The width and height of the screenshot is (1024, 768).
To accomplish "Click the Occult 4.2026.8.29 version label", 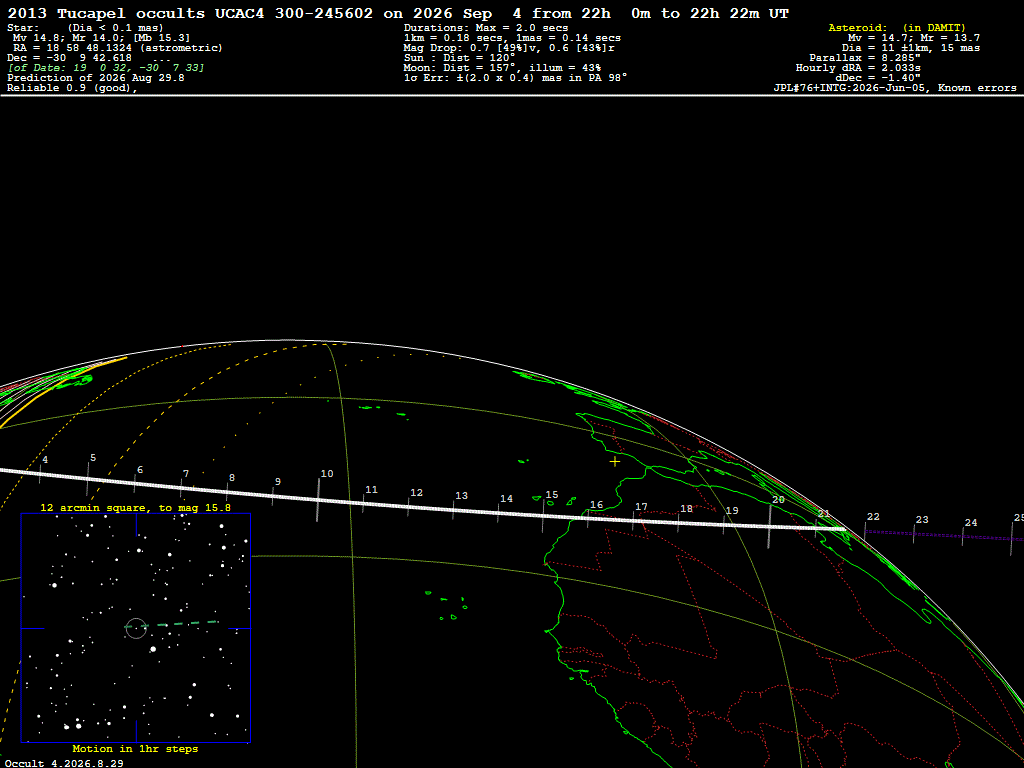I will click(x=64, y=763).
